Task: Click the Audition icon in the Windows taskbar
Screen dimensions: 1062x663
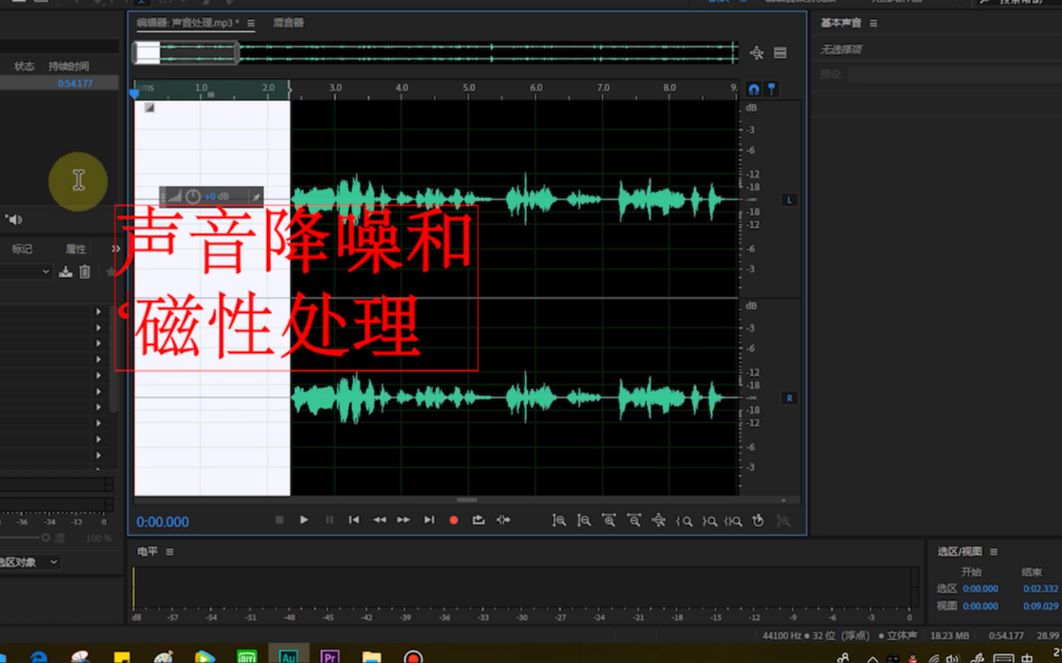Action: point(288,655)
